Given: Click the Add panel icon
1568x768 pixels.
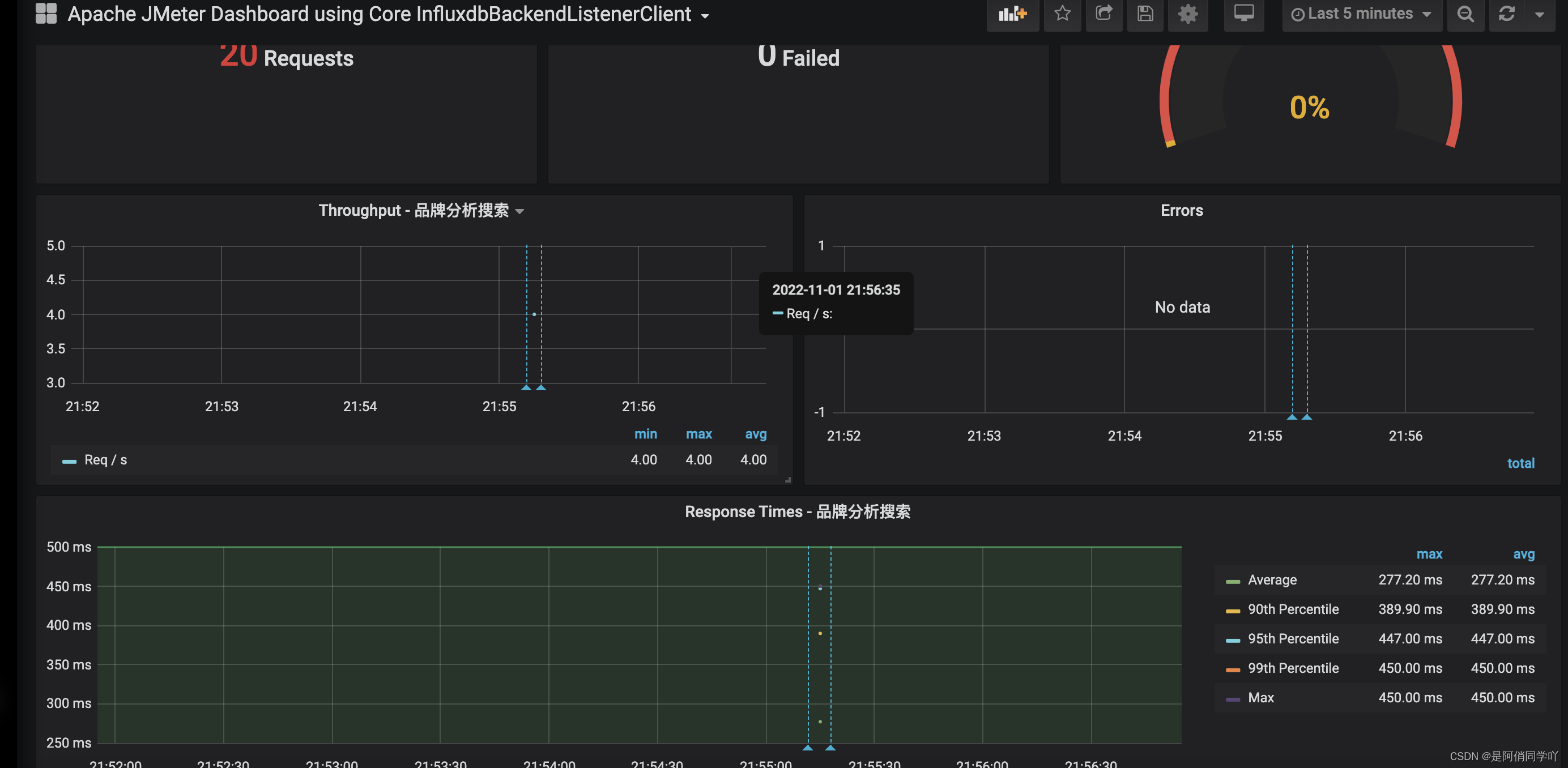Looking at the screenshot, I should pyautogui.click(x=1012, y=14).
